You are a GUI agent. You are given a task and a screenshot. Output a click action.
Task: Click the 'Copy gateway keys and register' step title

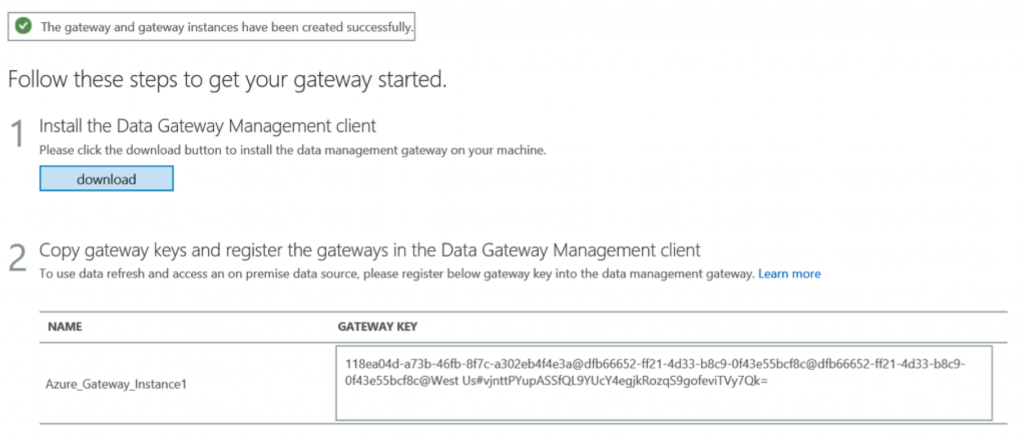370,249
